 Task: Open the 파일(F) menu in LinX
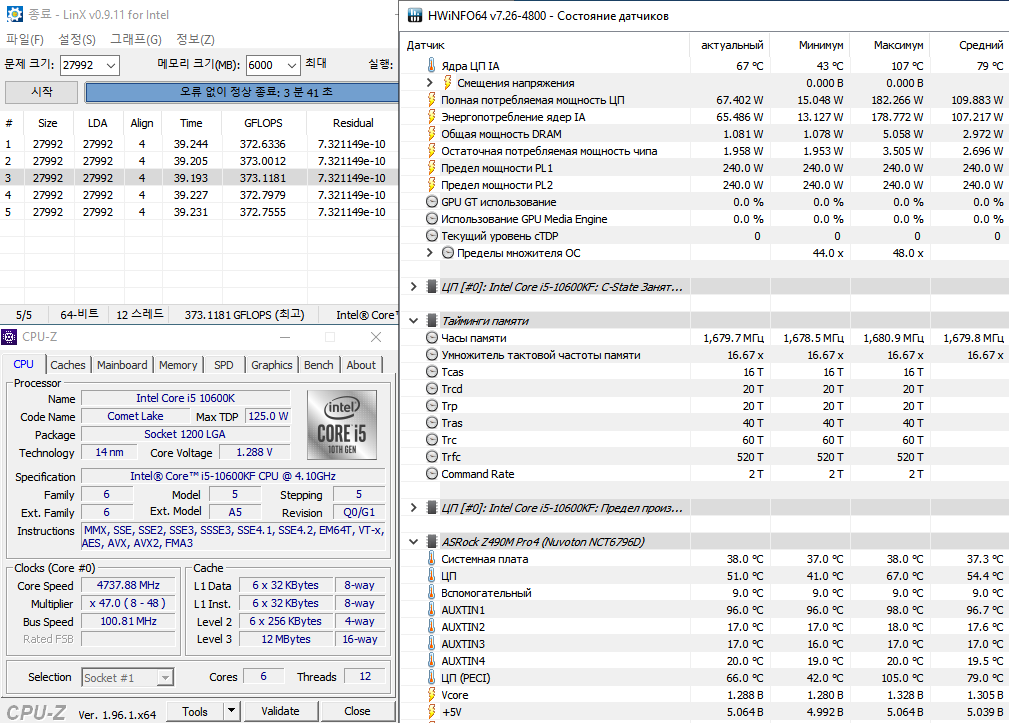(25, 39)
